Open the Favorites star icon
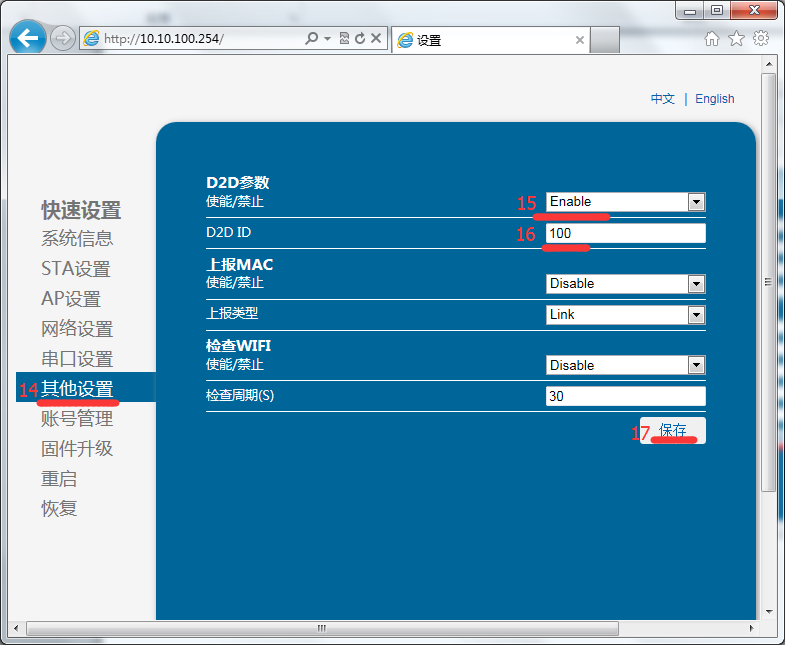The width and height of the screenshot is (785, 645). click(x=736, y=39)
